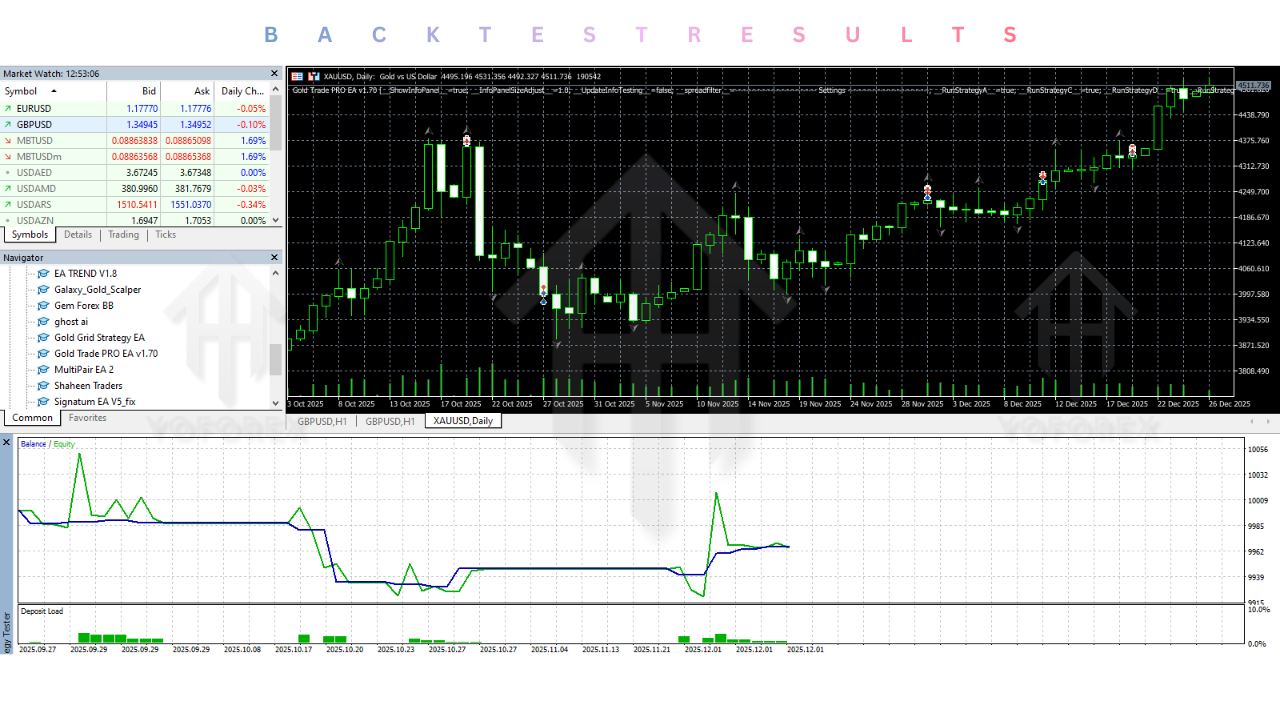This screenshot has height=720, width=1280.
Task: Open the Ticks tab in Market Watch
Action: [x=165, y=235]
